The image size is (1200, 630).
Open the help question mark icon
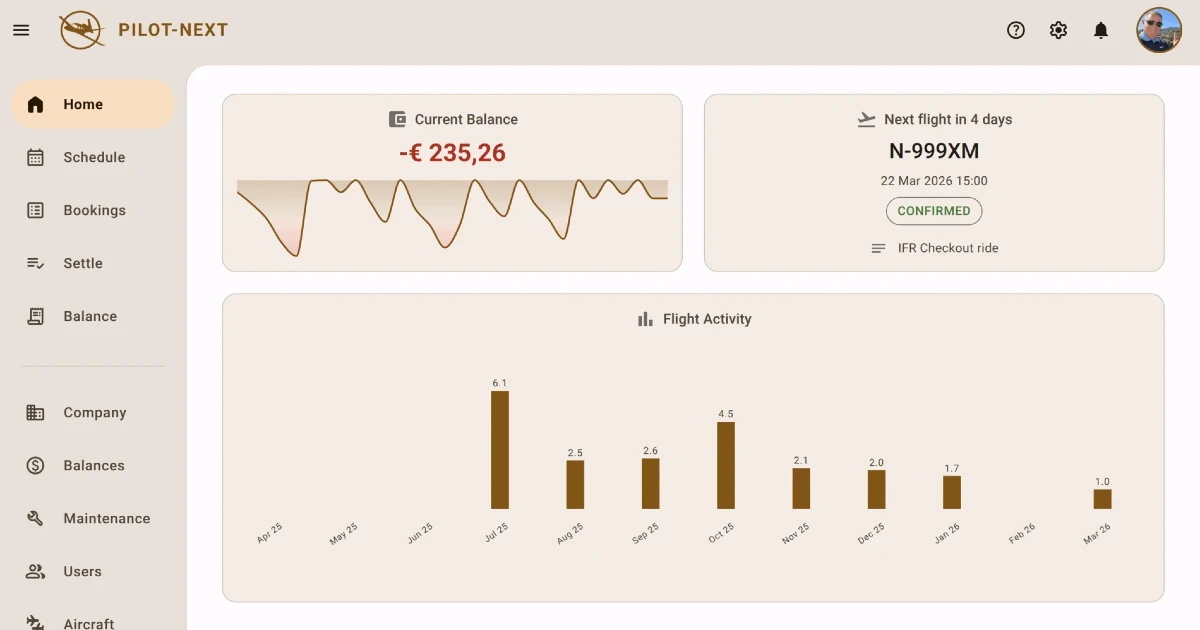(x=1016, y=30)
